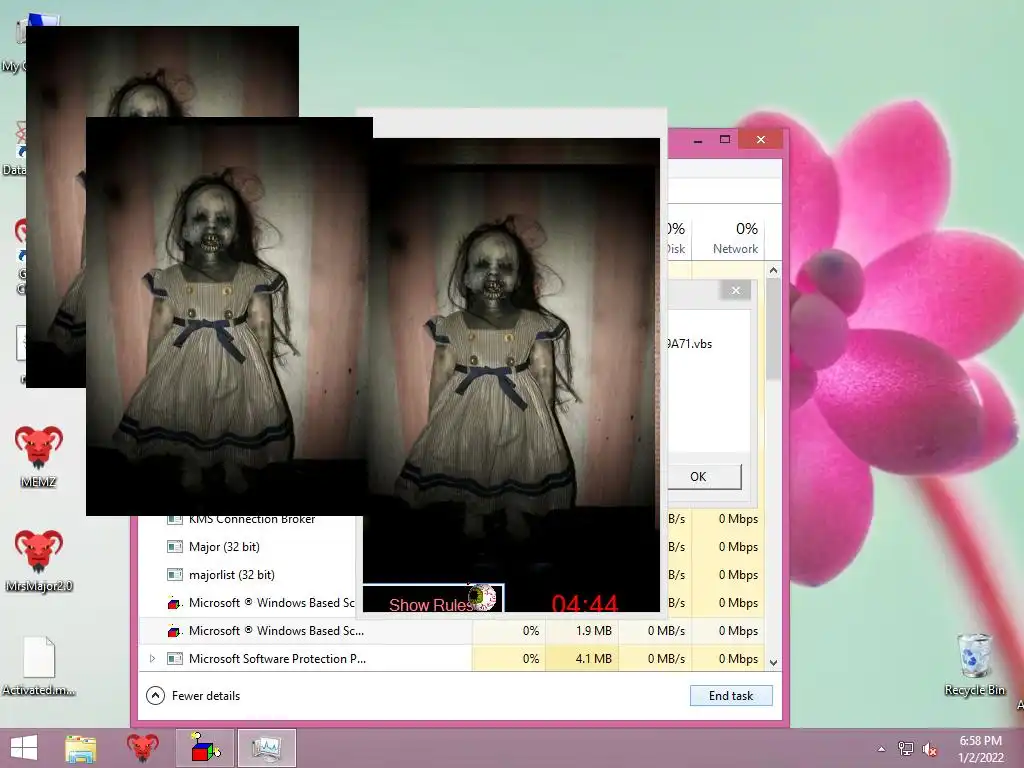Maximize the Task Manager window

[725, 139]
